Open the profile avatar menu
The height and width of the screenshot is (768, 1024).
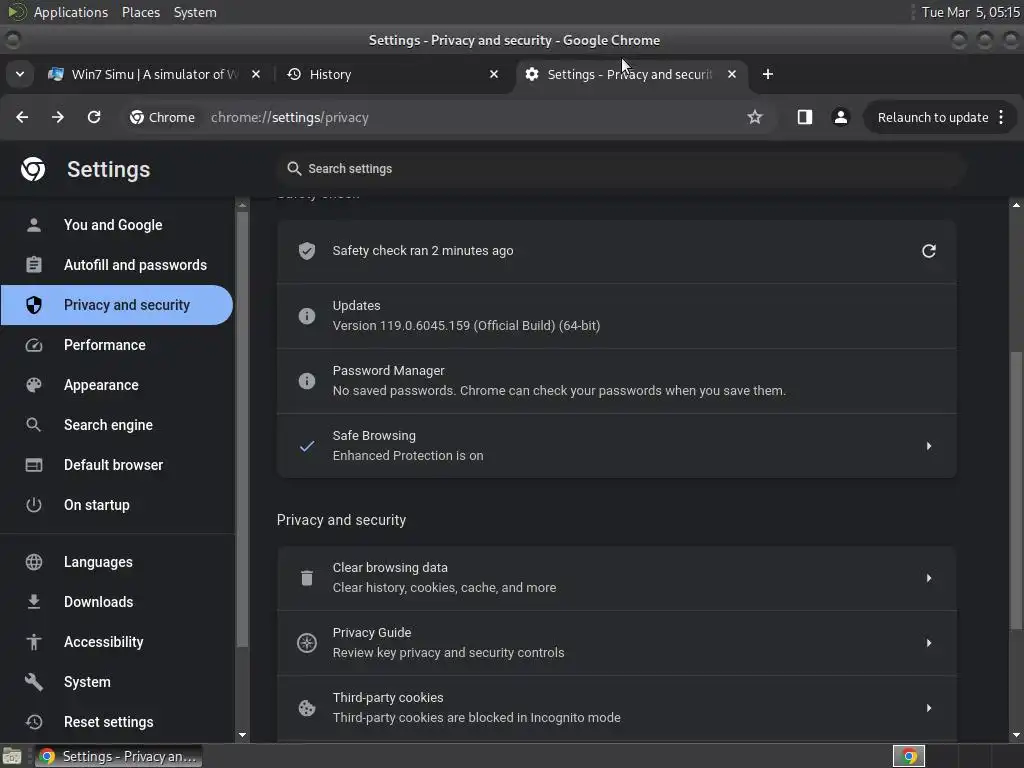coord(840,117)
